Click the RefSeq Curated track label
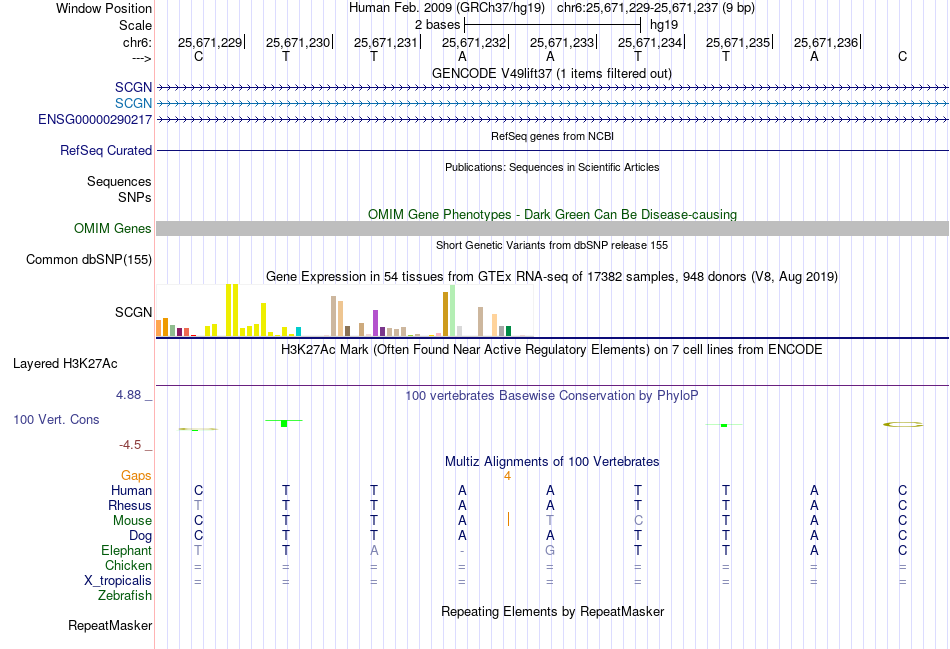Screen dimensions: 950x649 click(106, 150)
